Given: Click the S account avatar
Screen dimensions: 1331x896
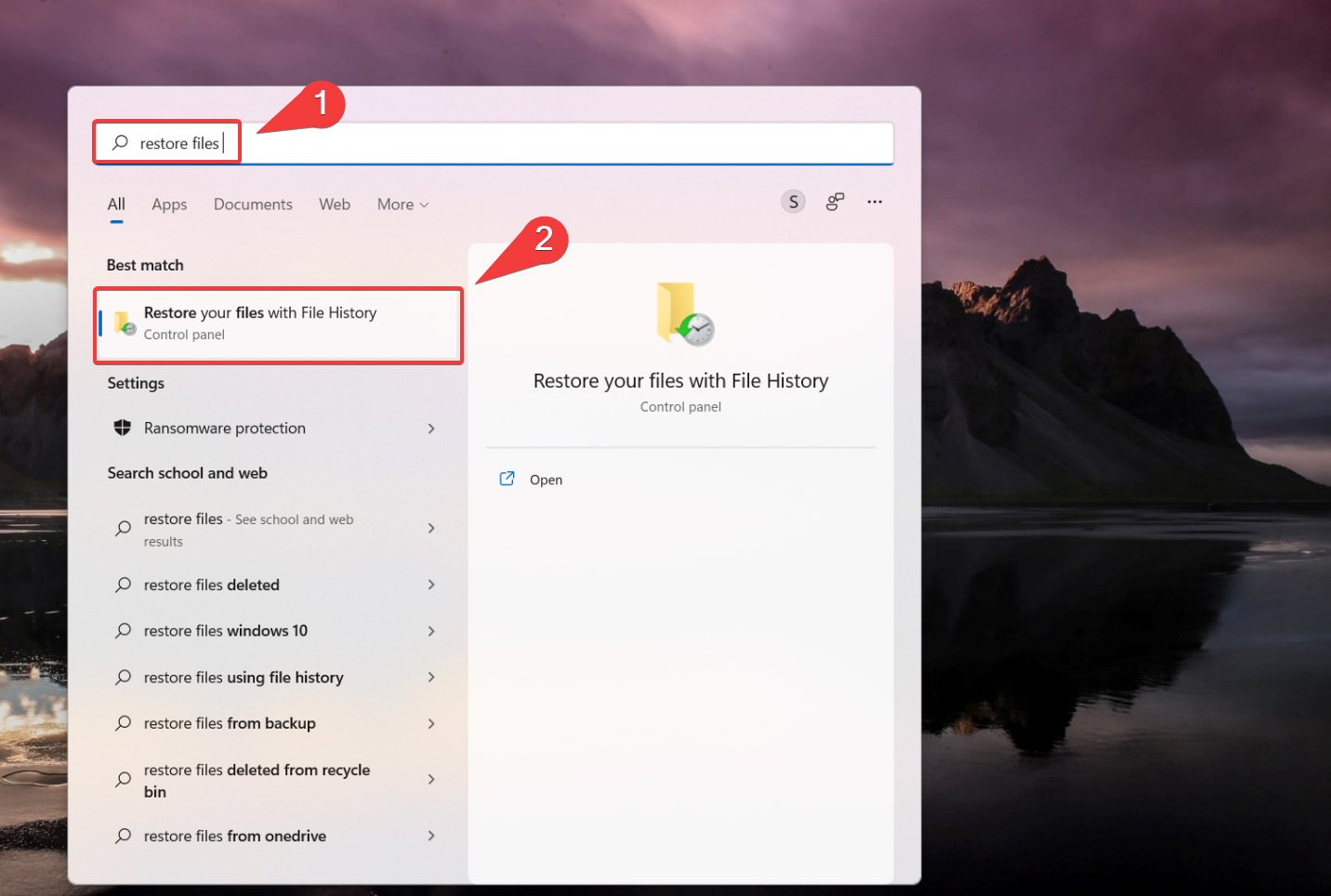Looking at the screenshot, I should click(793, 202).
